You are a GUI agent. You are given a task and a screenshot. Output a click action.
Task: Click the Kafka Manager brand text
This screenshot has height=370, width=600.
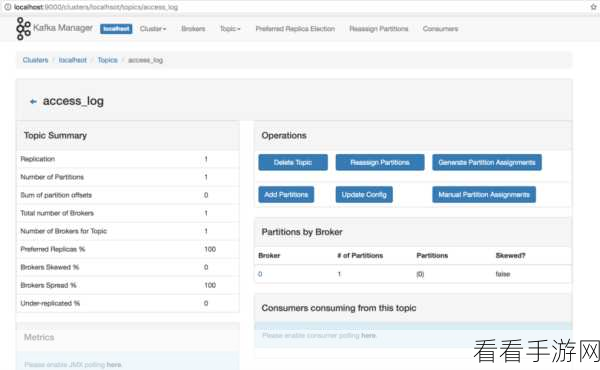63,28
